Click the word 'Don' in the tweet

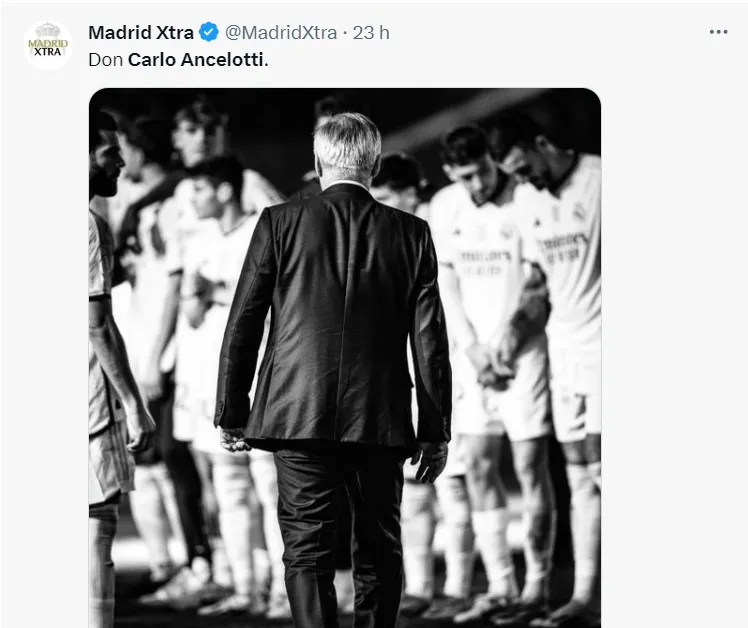click(x=105, y=59)
